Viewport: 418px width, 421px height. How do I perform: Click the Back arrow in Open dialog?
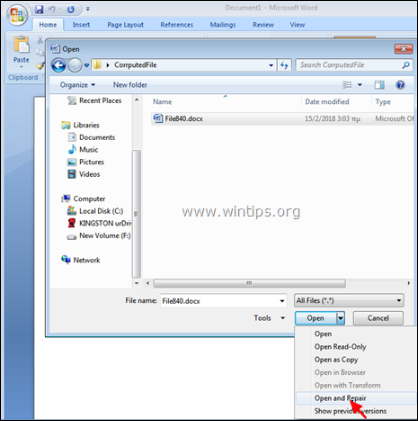point(59,65)
